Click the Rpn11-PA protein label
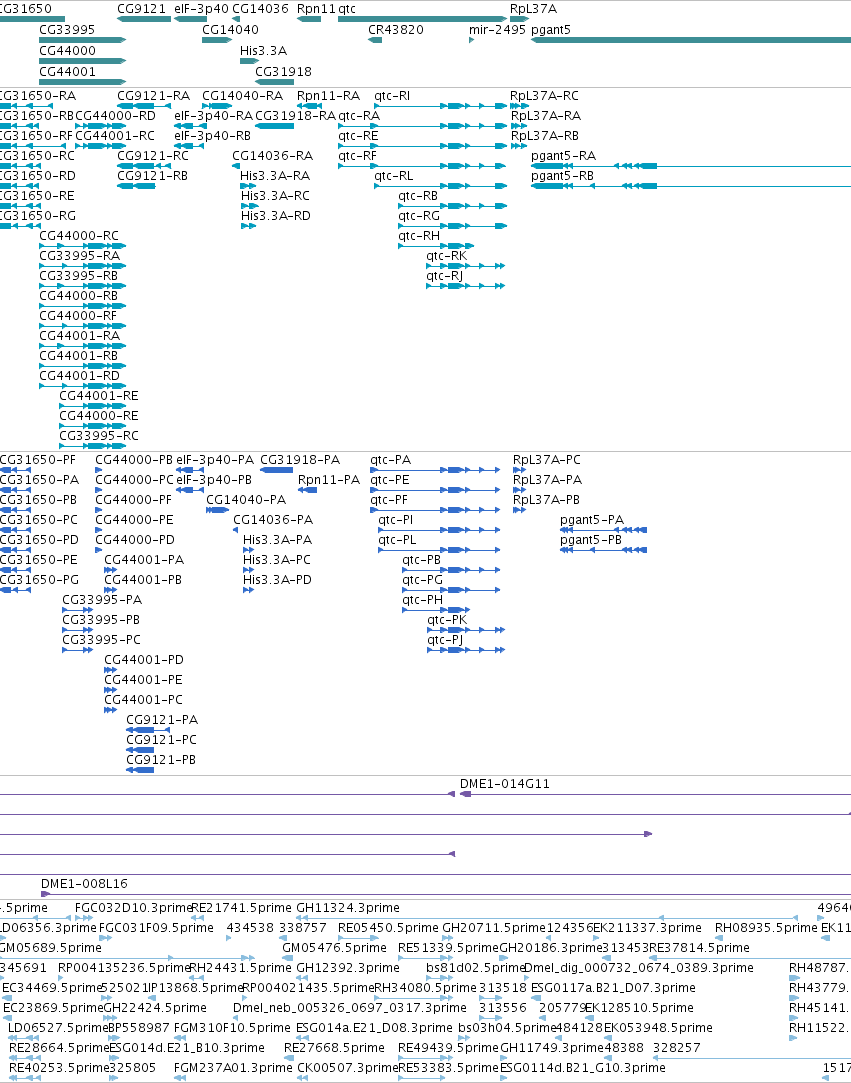 point(329,480)
